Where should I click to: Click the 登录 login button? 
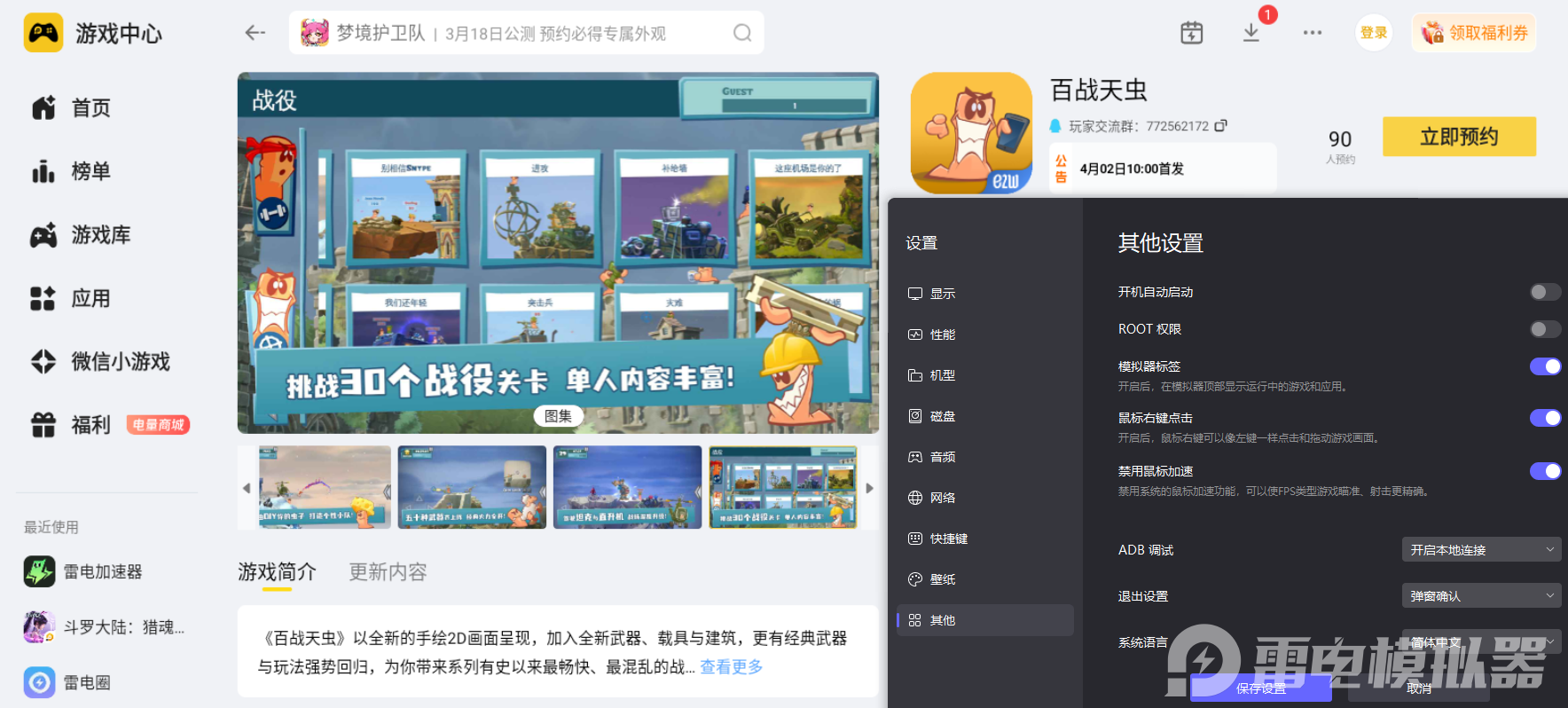pos(1374,33)
